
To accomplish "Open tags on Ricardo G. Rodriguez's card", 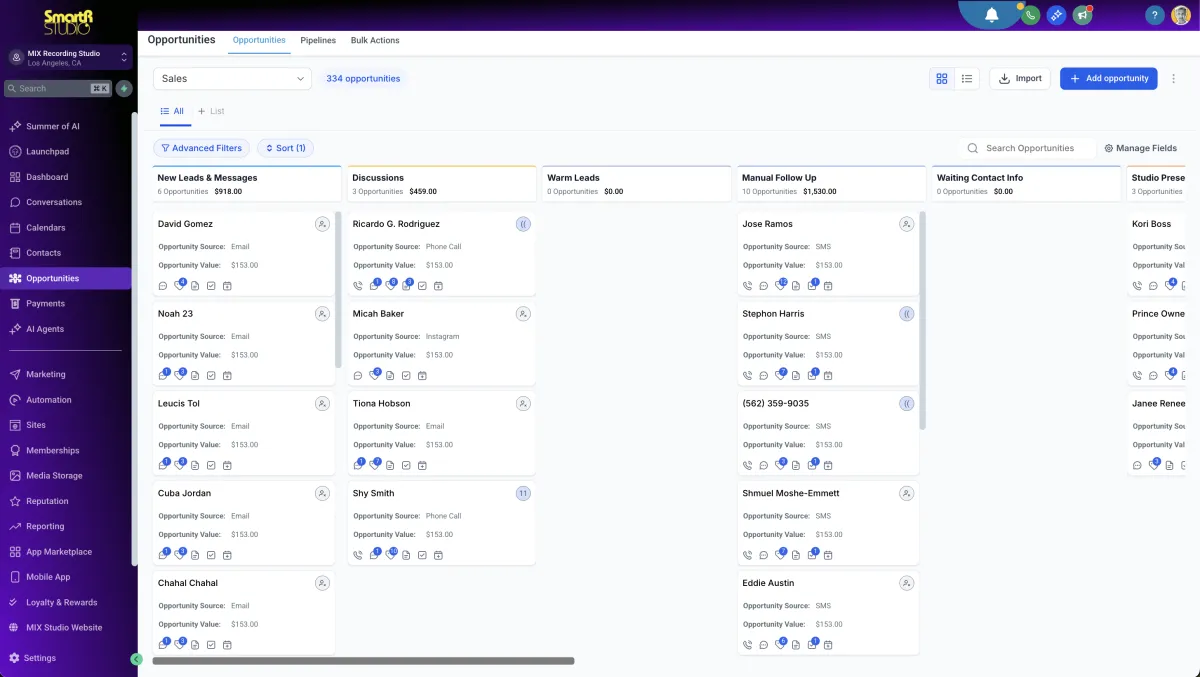I will [x=390, y=285].
